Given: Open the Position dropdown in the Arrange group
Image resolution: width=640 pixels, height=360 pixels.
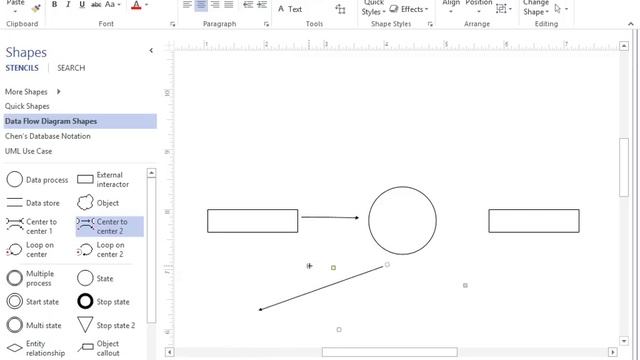Looking at the screenshot, I should 479,6.
